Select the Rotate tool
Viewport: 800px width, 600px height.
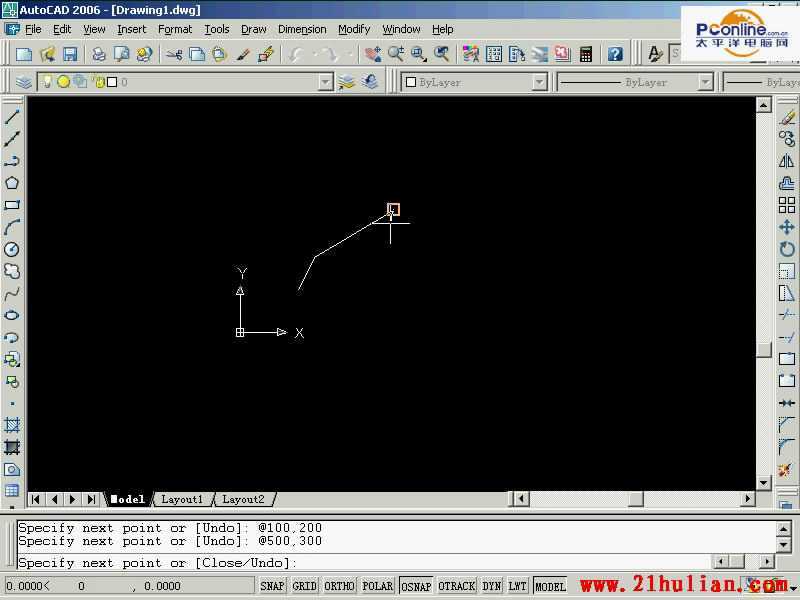[x=787, y=249]
